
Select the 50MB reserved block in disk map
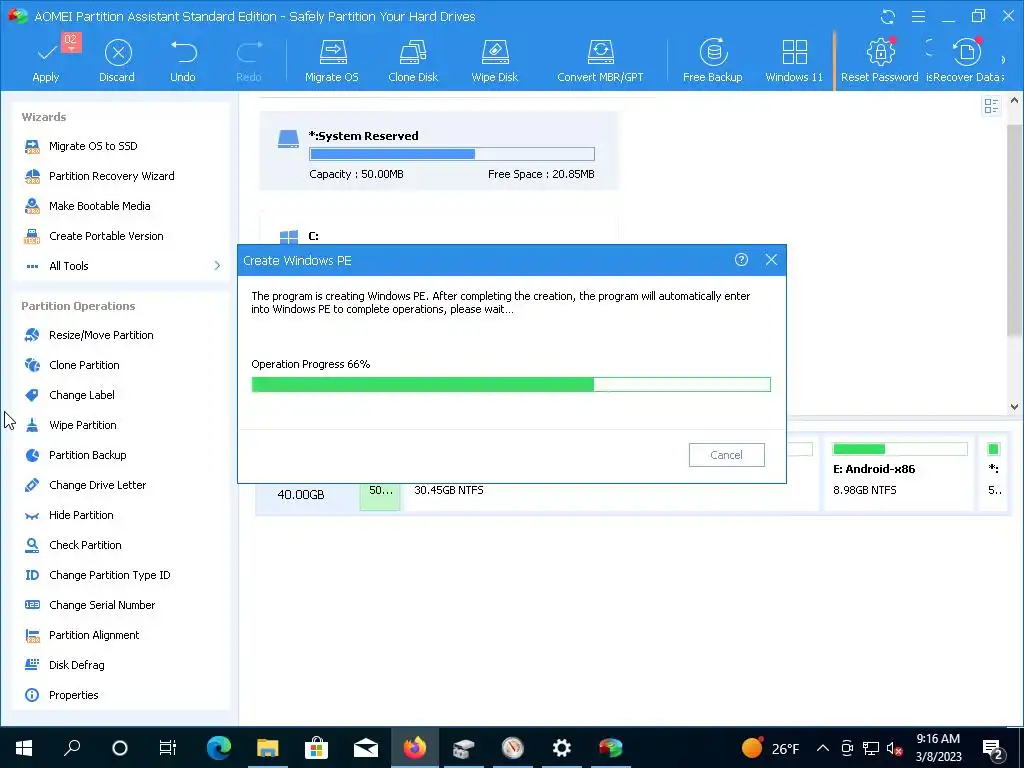380,497
